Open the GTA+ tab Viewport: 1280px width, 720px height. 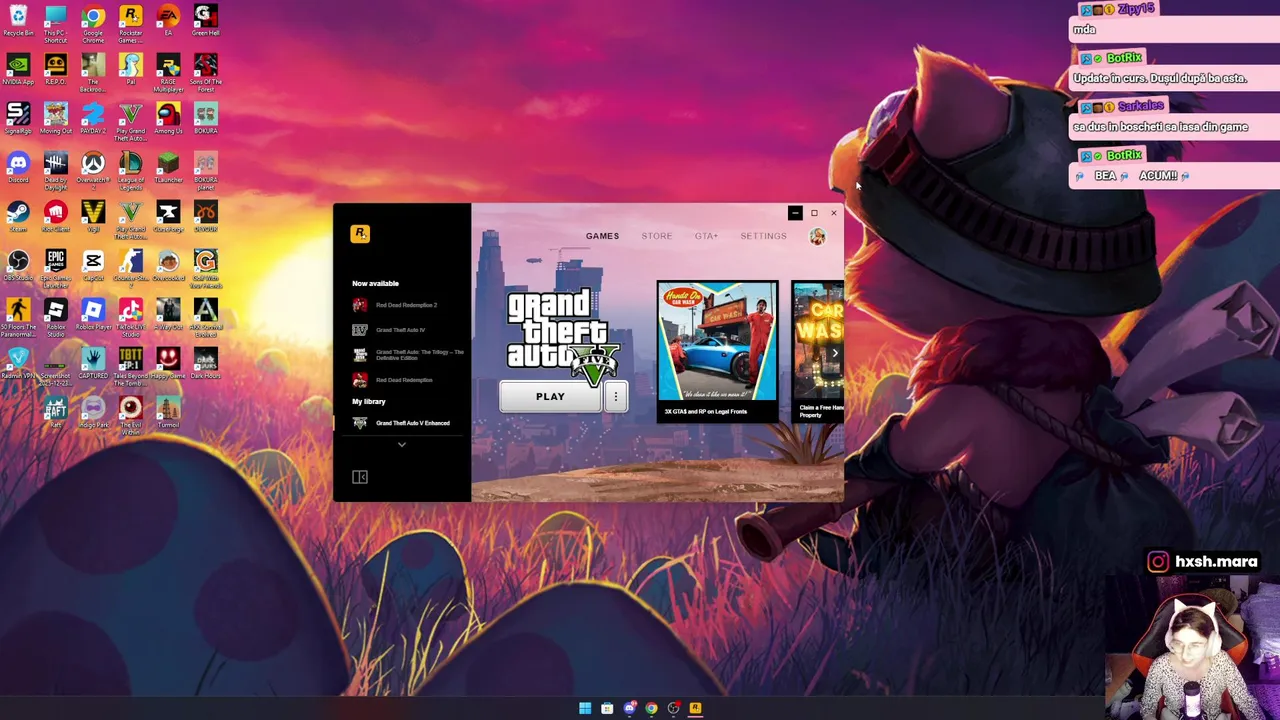tap(706, 236)
